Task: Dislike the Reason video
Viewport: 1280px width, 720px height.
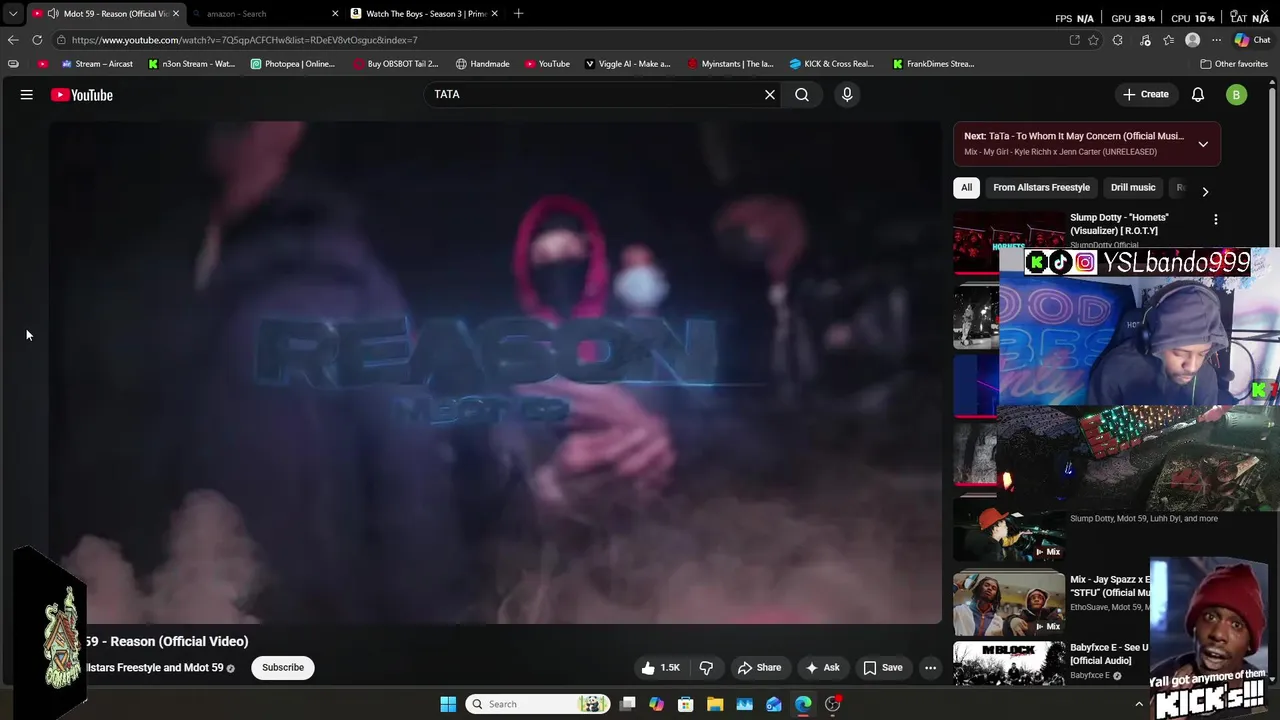Action: click(x=706, y=667)
